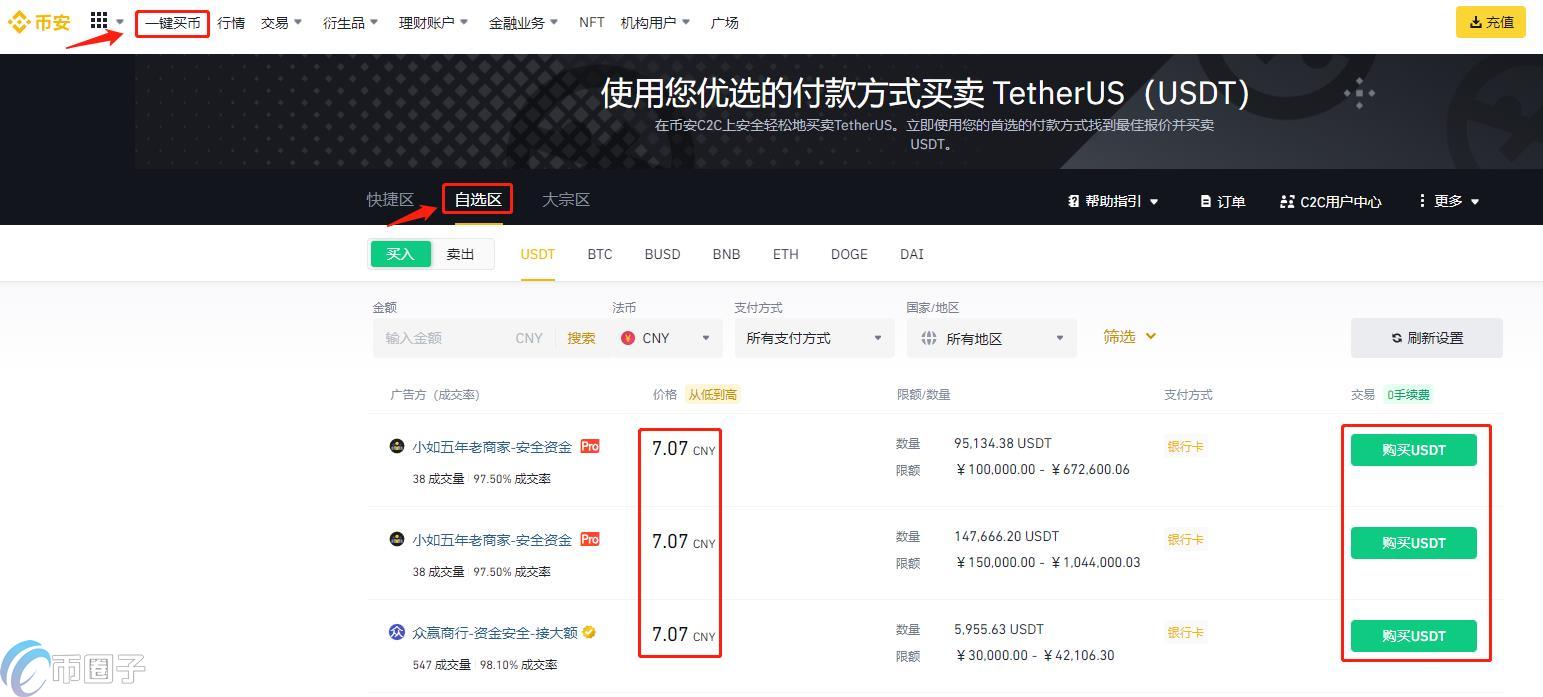Click the globe icon in region selector
The image size is (1543, 697).
[x=929, y=338]
